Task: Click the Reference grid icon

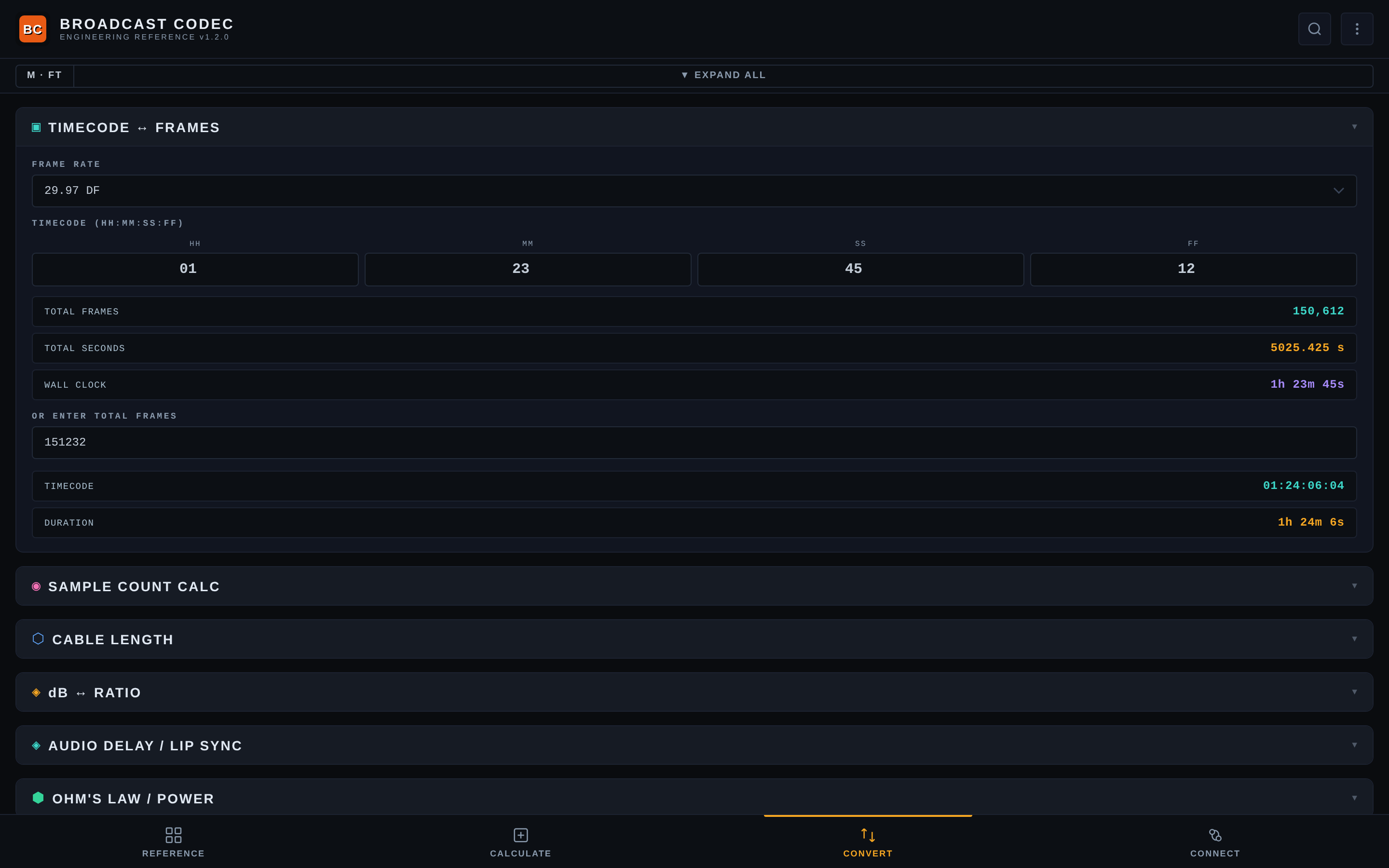Action: tap(173, 835)
